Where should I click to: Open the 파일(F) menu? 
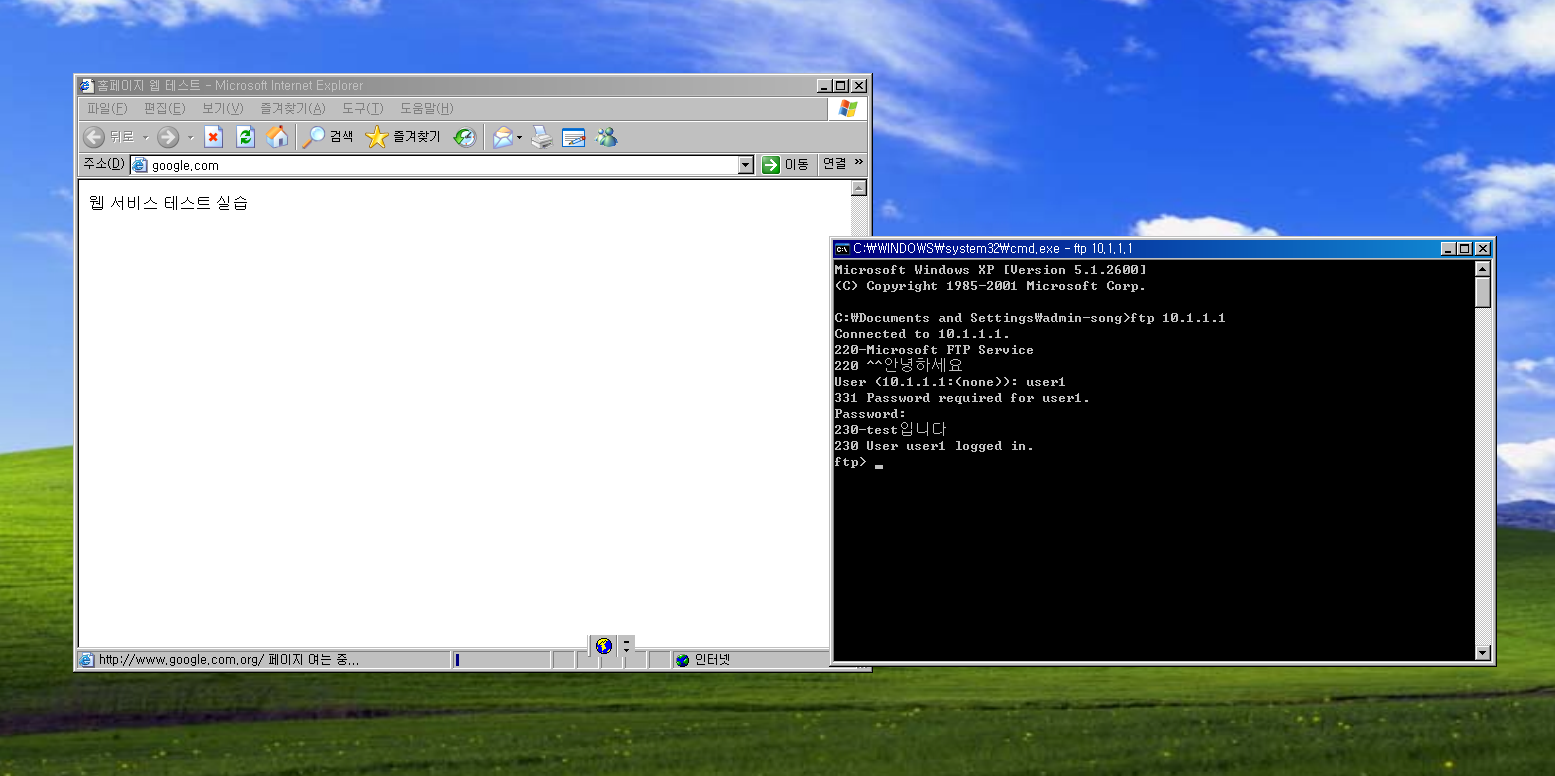click(107, 108)
